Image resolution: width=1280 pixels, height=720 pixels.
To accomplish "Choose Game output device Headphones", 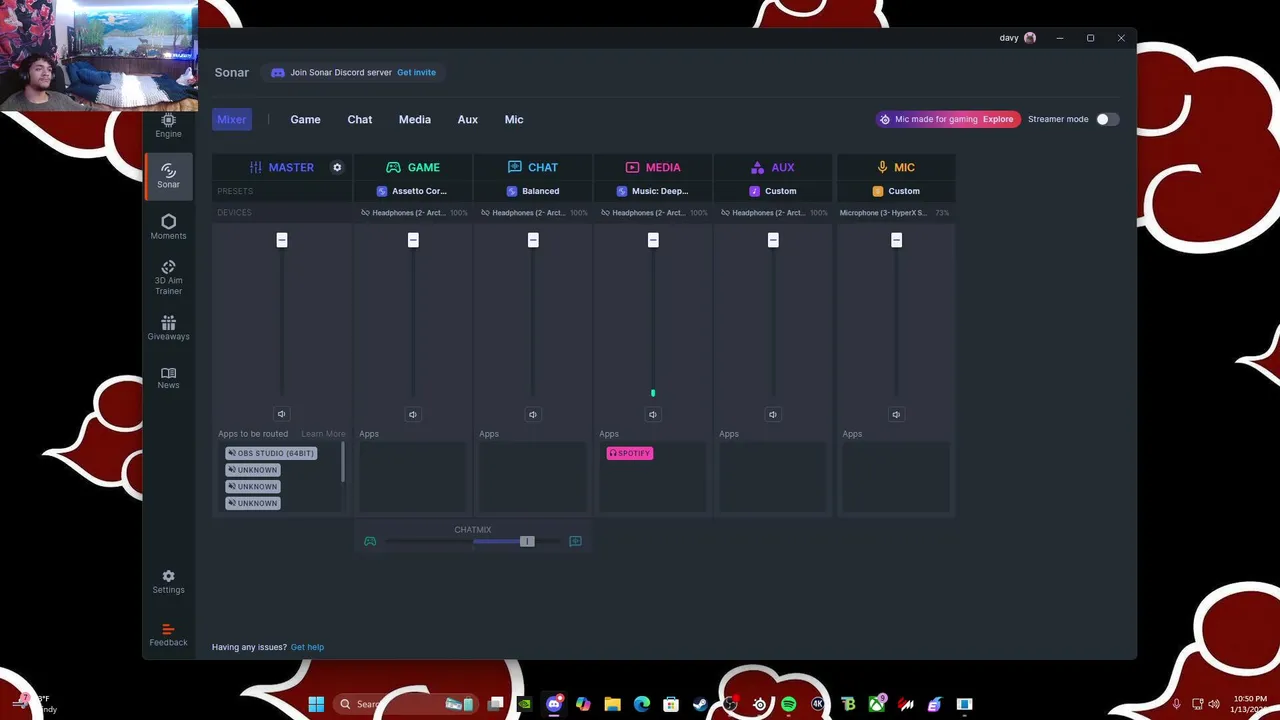I will tap(413, 213).
